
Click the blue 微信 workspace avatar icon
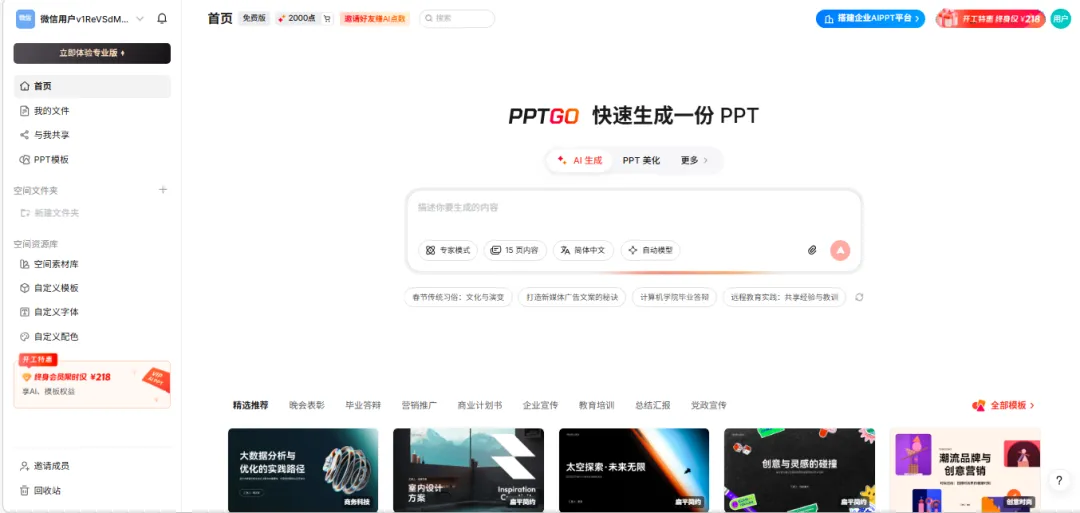point(25,19)
